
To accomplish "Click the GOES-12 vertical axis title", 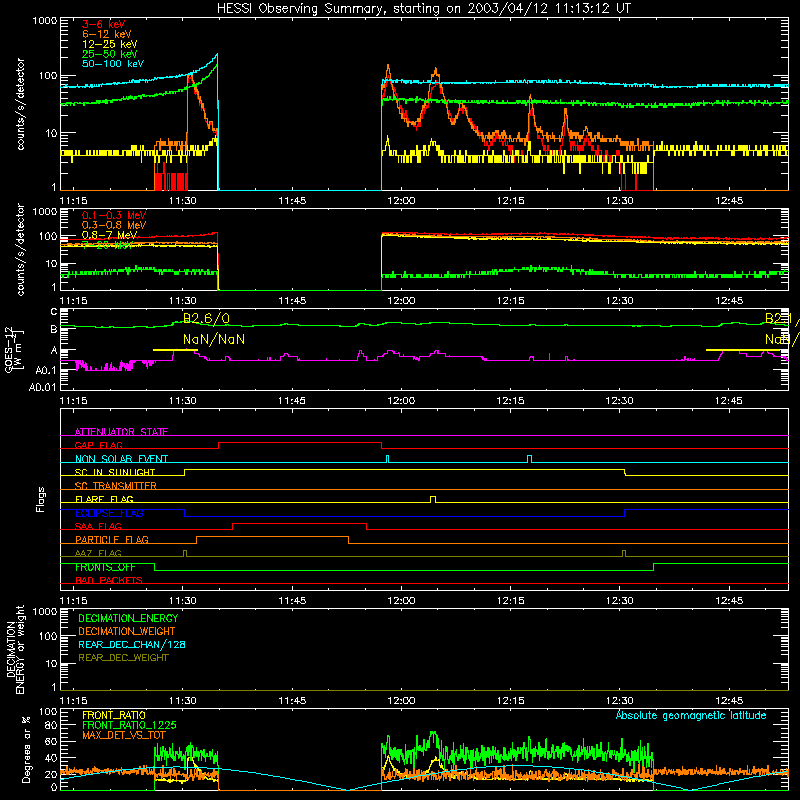I will pyautogui.click(x=14, y=349).
